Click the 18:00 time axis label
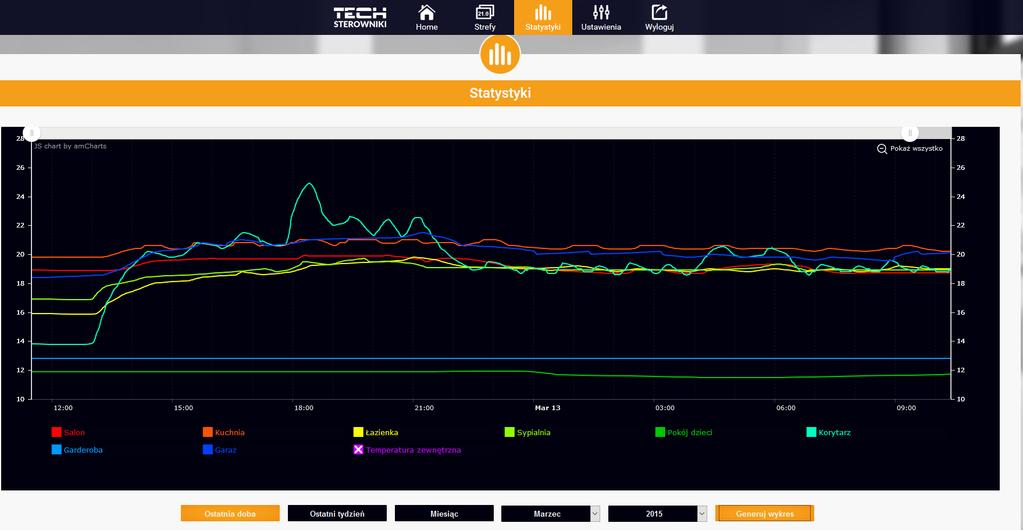The height and width of the screenshot is (530, 1023). point(304,408)
